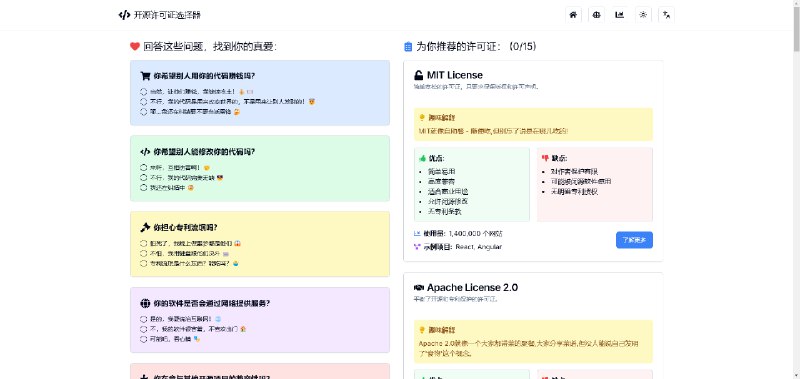The image size is (800, 379).
Task: Select the first option under 你的软件是否会通过网络提供服务
Action: pyautogui.click(x=143, y=319)
